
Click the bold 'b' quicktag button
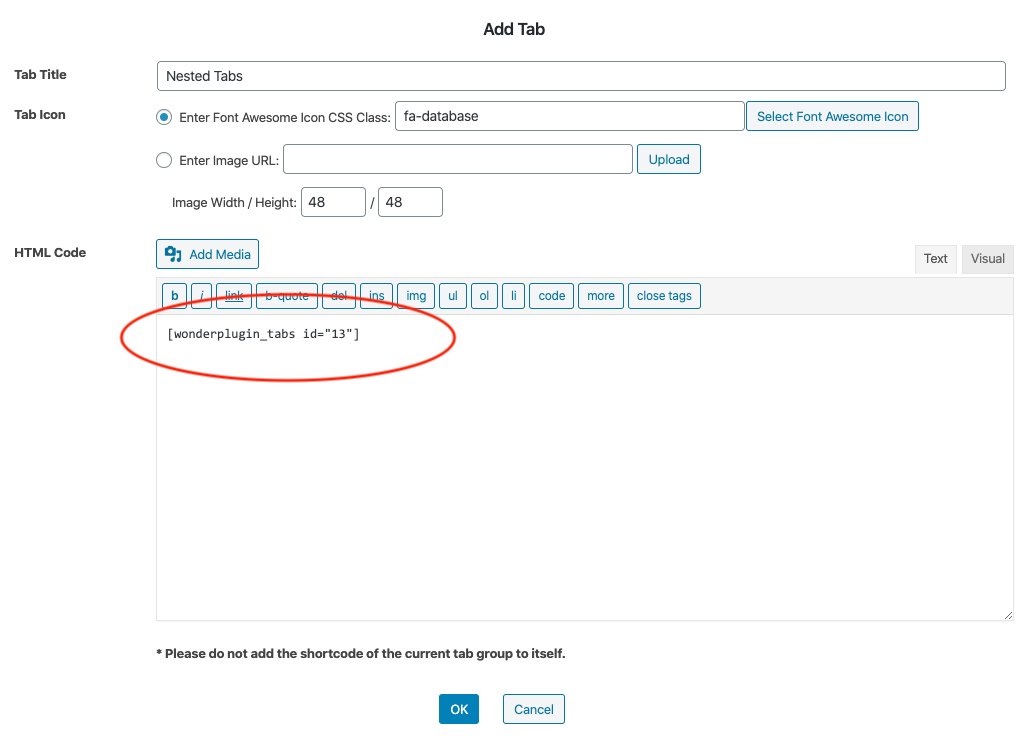(174, 296)
